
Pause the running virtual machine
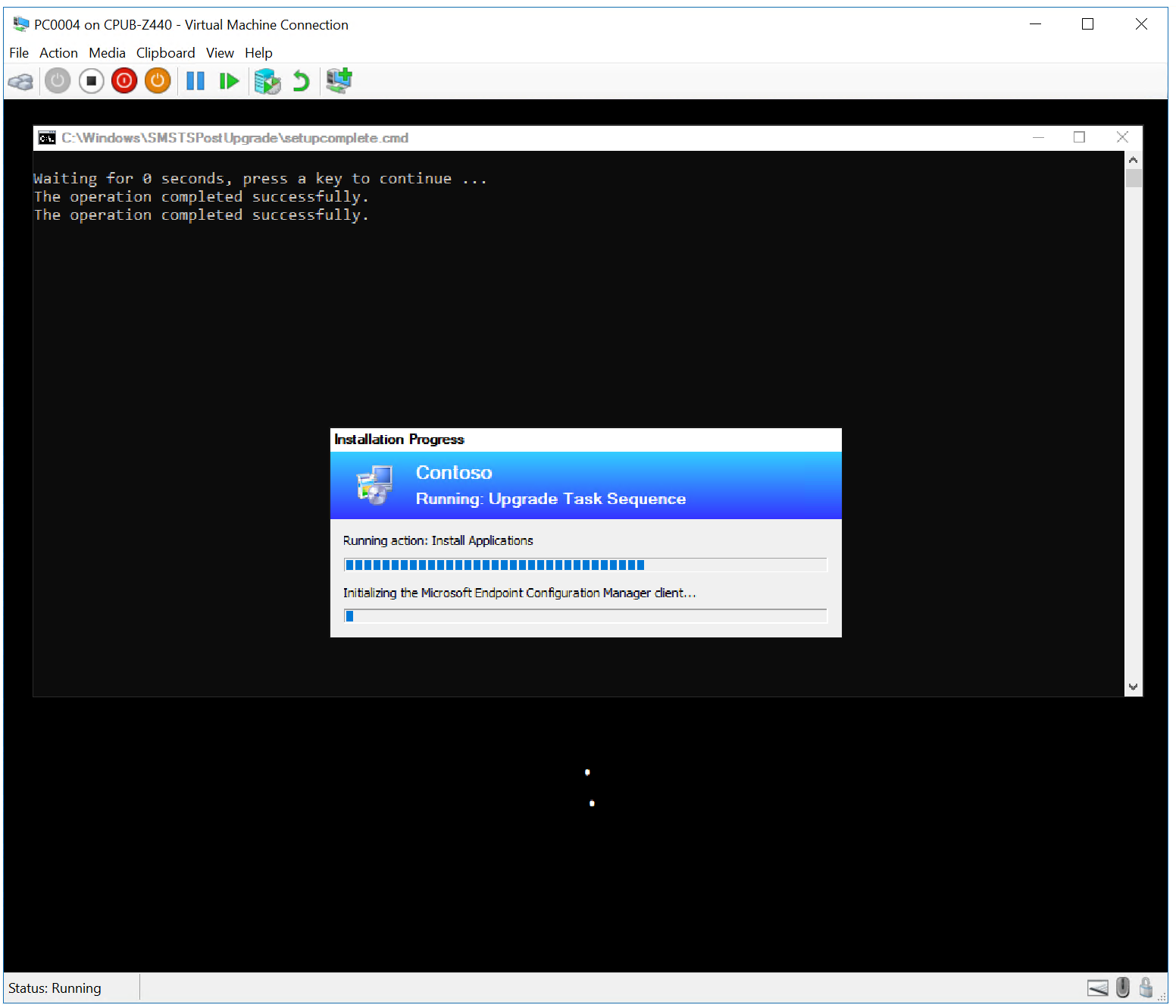click(195, 80)
